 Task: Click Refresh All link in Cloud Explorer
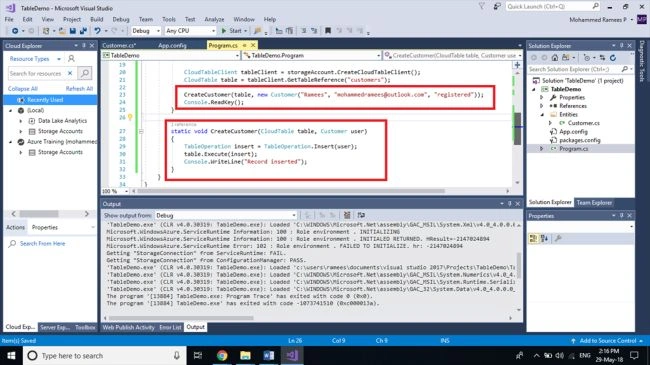pos(79,88)
